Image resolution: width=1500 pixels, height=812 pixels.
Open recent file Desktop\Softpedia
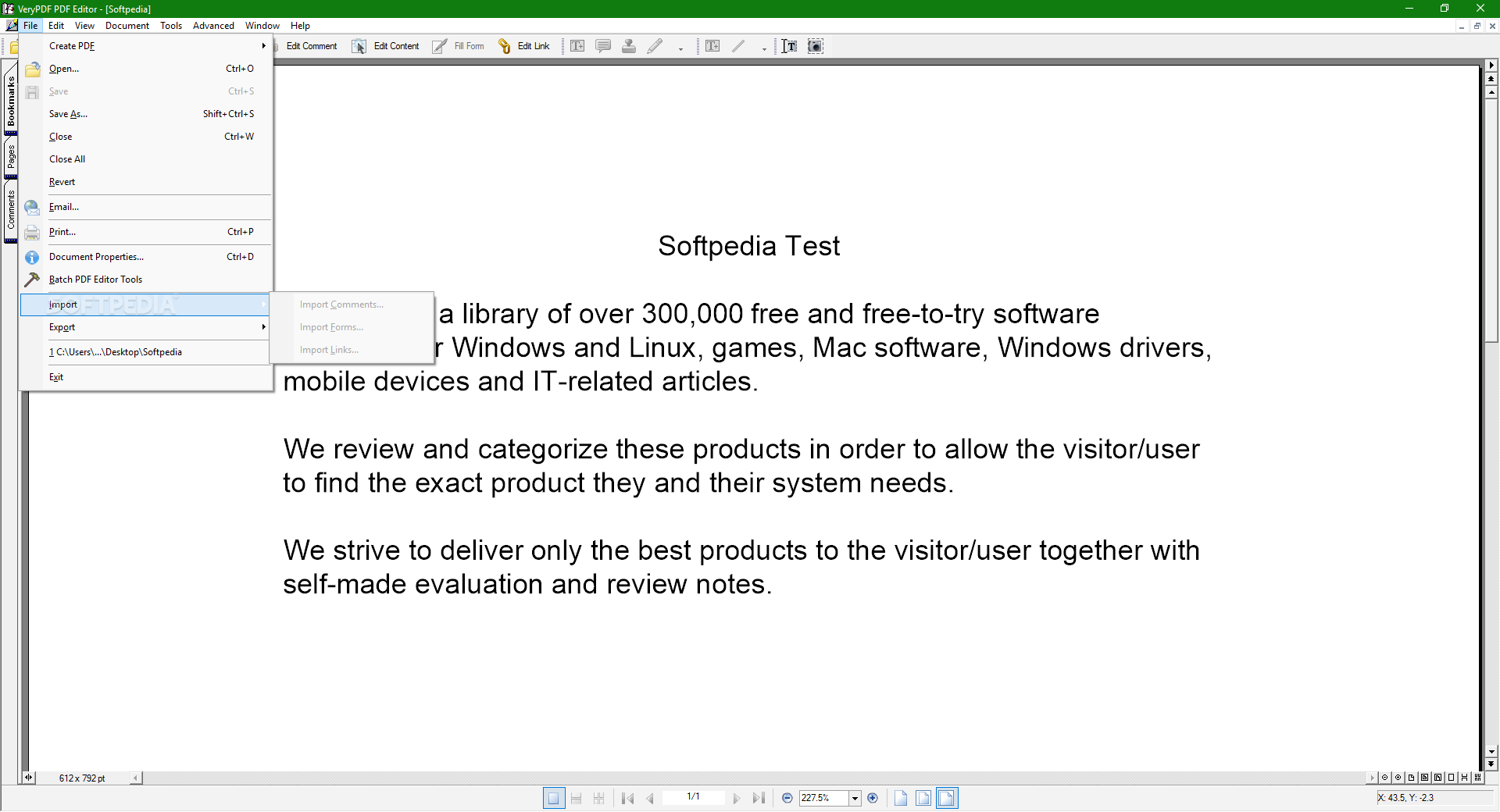pyautogui.click(x=146, y=352)
